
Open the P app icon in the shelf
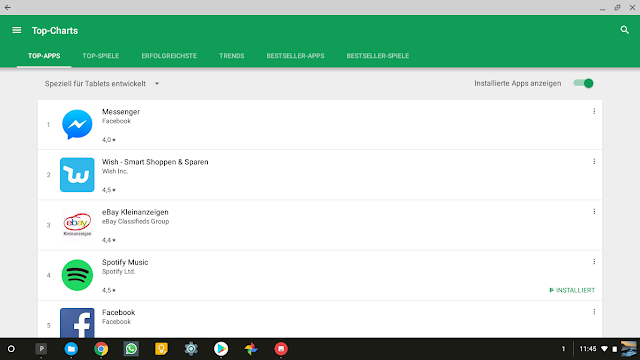(x=41, y=349)
